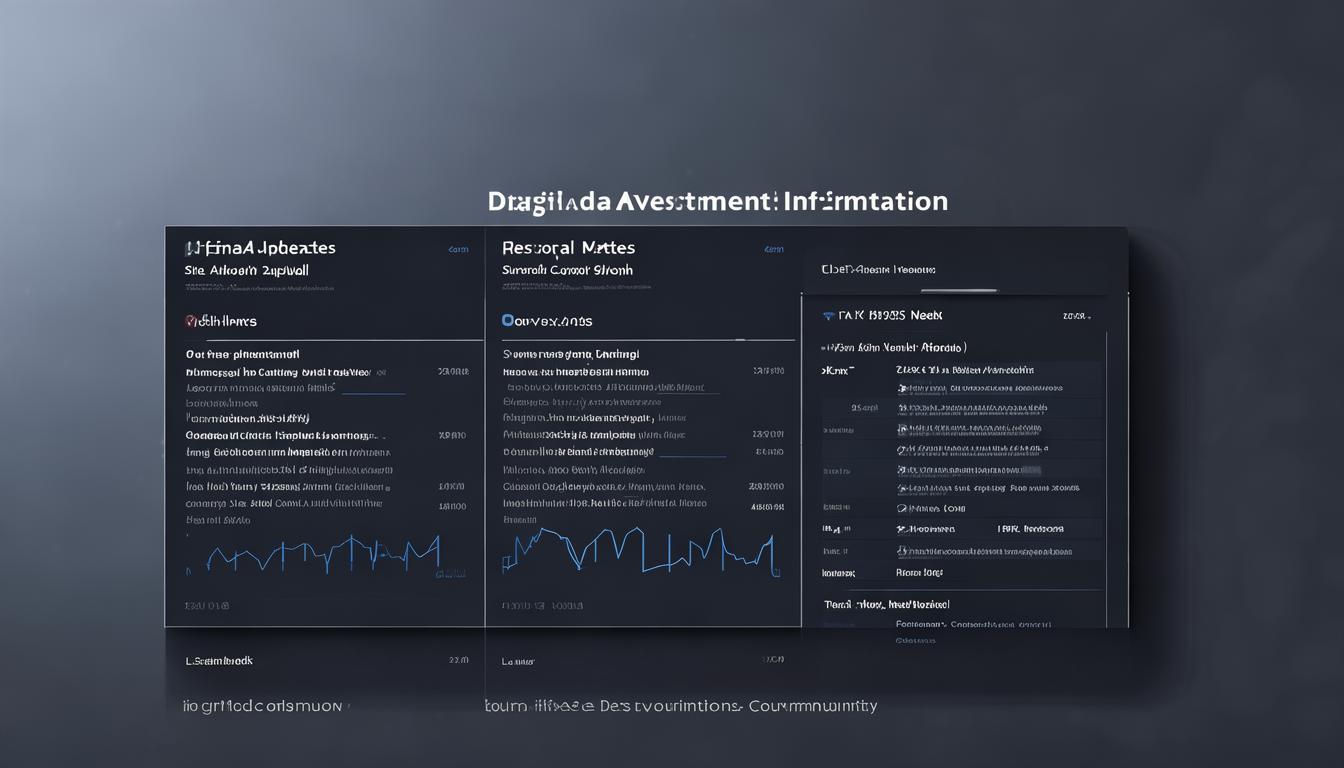Click the red circle icon in left panel heading
Image resolution: width=1344 pixels, height=768 pixels.
pos(190,321)
